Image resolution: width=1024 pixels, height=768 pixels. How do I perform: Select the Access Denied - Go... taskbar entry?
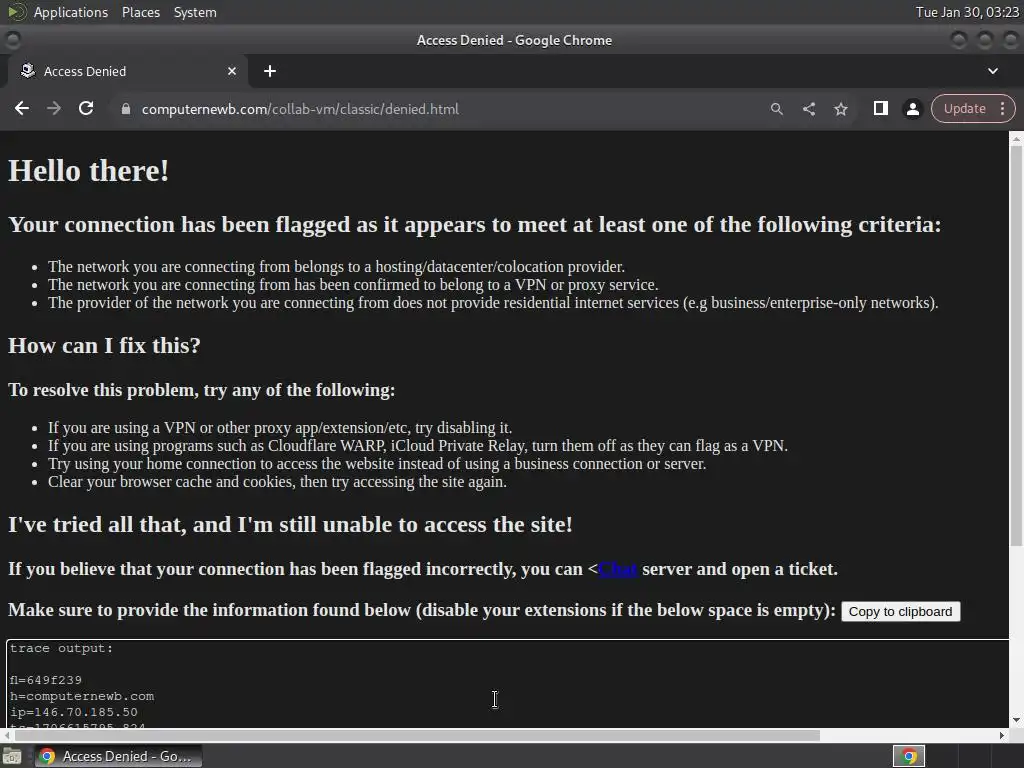[118, 756]
